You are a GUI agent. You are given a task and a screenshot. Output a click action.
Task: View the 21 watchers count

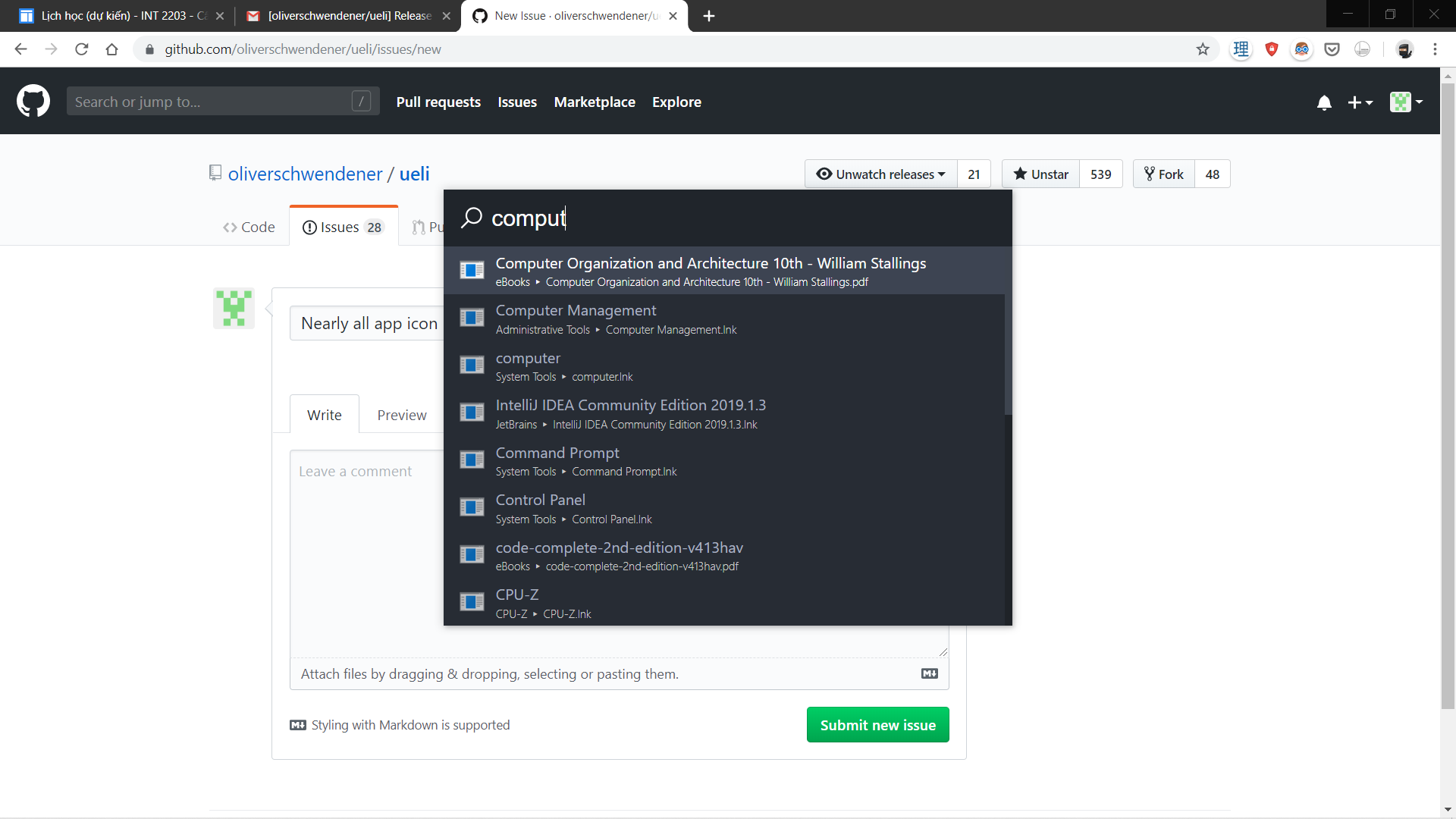974,174
